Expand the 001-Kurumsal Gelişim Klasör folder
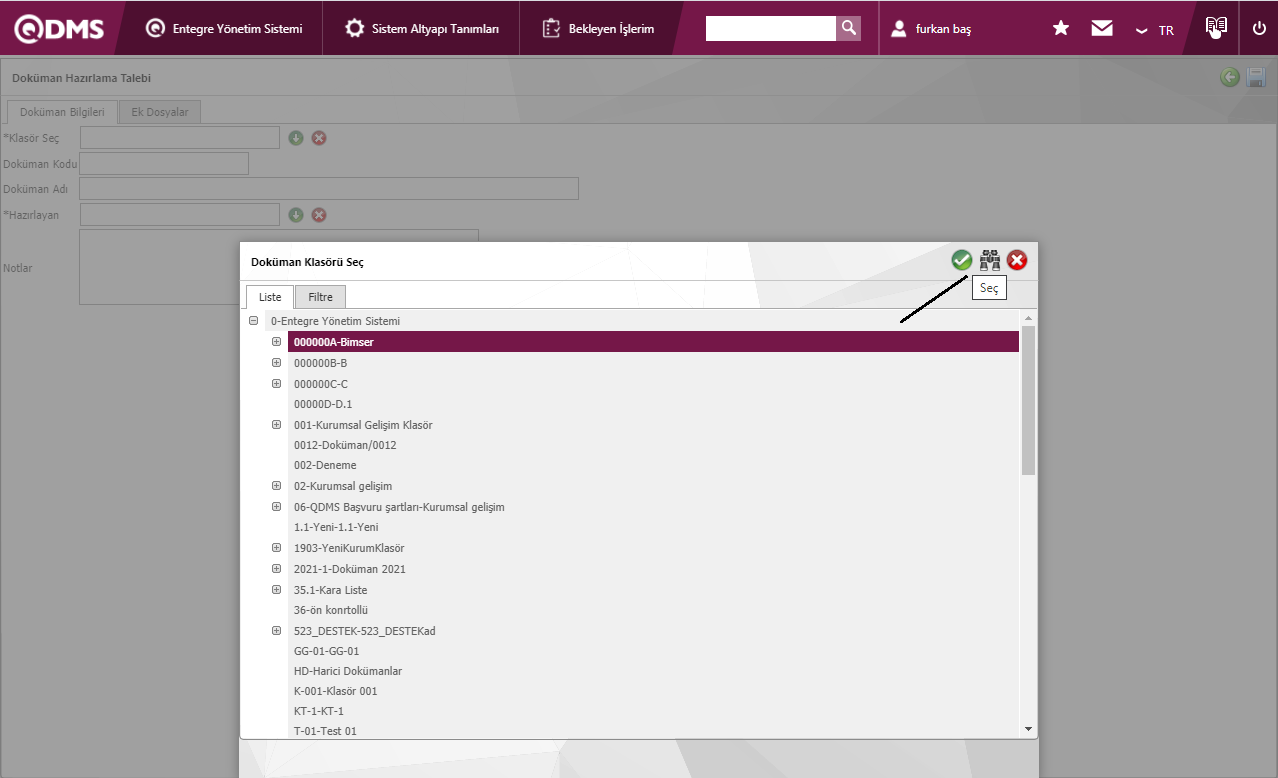This screenshot has width=1278, height=778. tap(276, 424)
